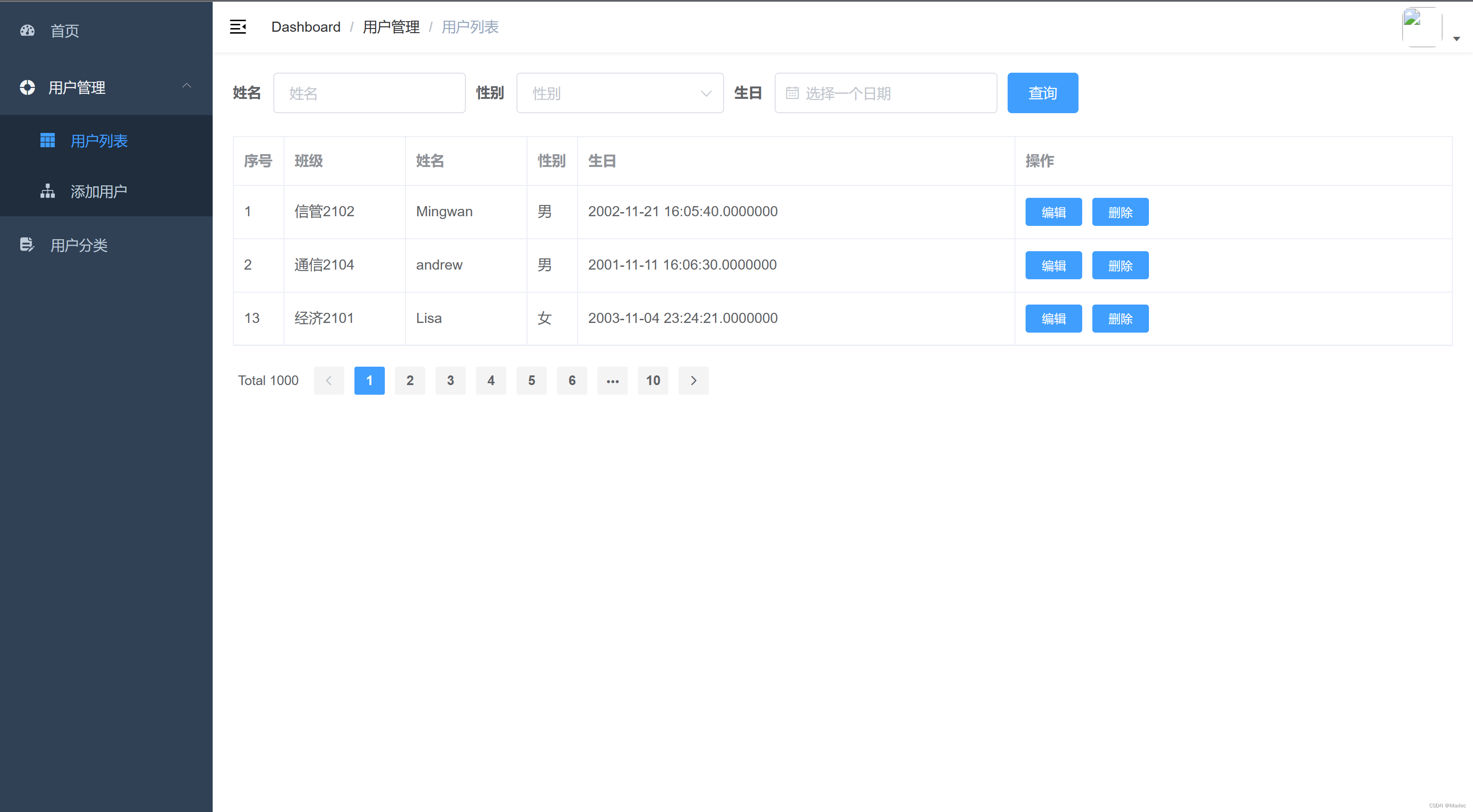1473x812 pixels.
Task: Click the 添加用户 hierarchy icon
Action: click(47, 191)
